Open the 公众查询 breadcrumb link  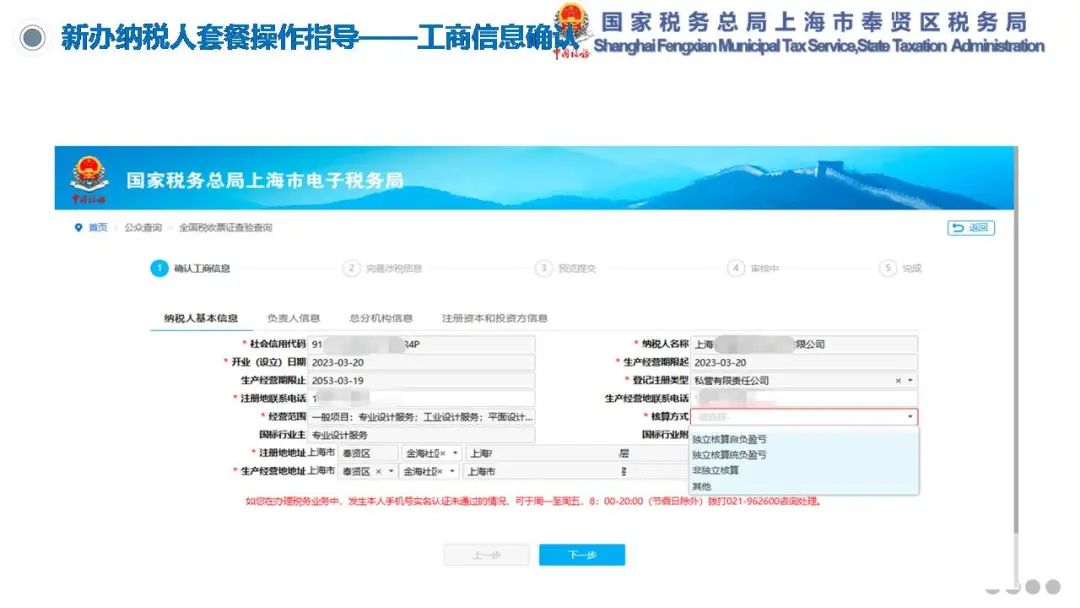(143, 228)
